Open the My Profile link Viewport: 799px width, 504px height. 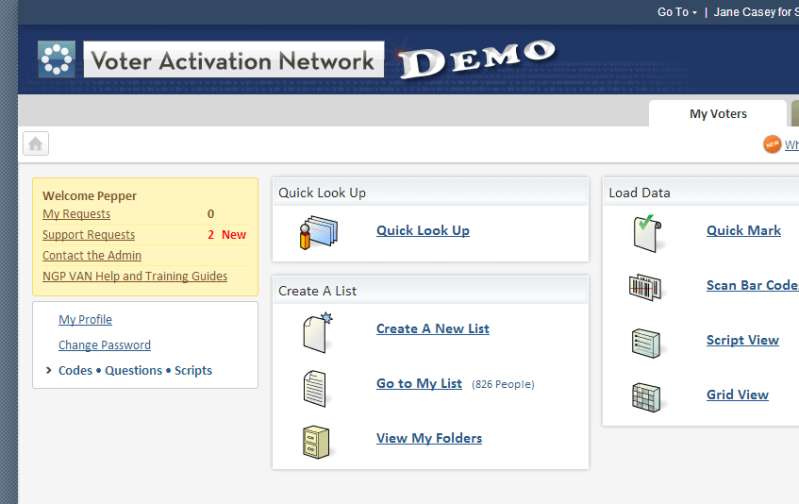[x=85, y=320]
